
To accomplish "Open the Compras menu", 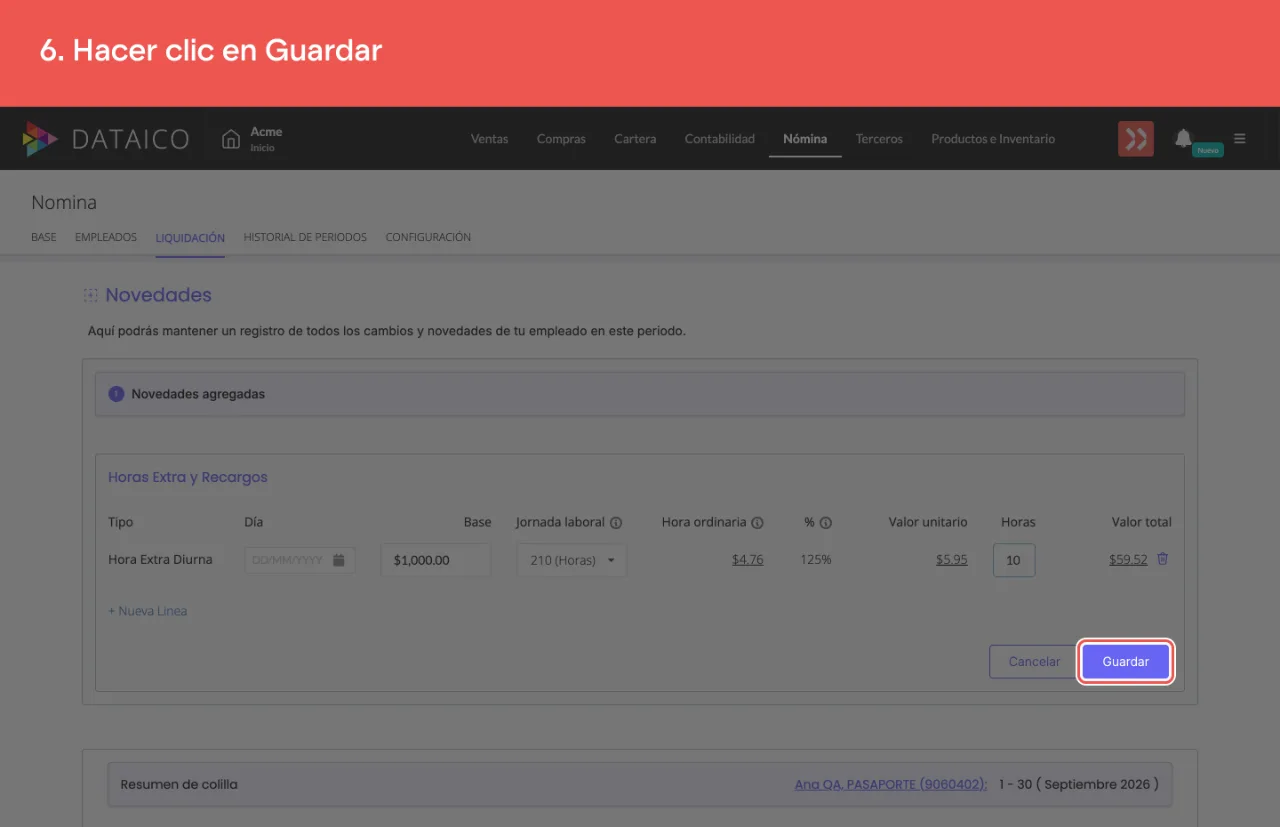I will pos(561,139).
